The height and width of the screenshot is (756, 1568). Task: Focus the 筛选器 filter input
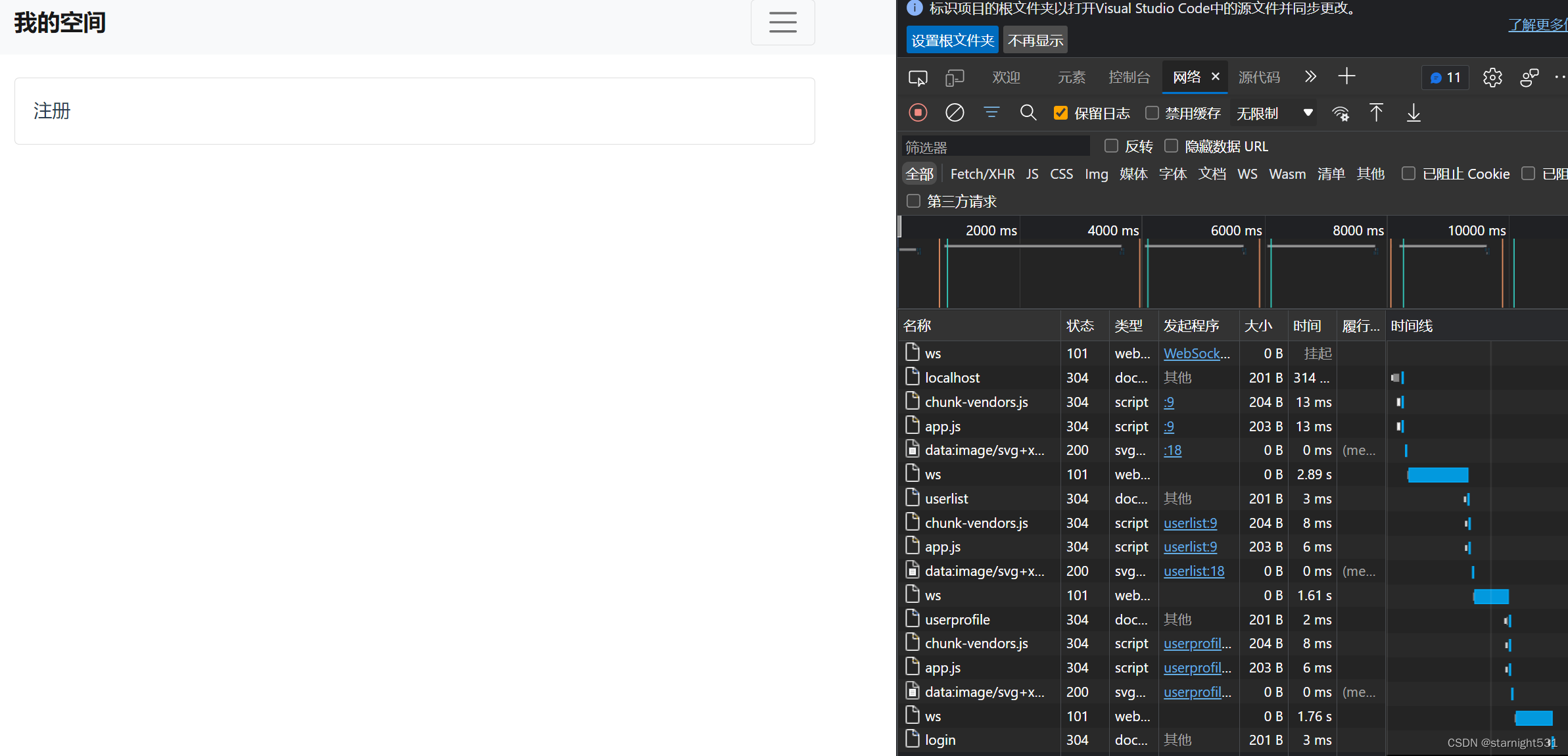(x=995, y=147)
